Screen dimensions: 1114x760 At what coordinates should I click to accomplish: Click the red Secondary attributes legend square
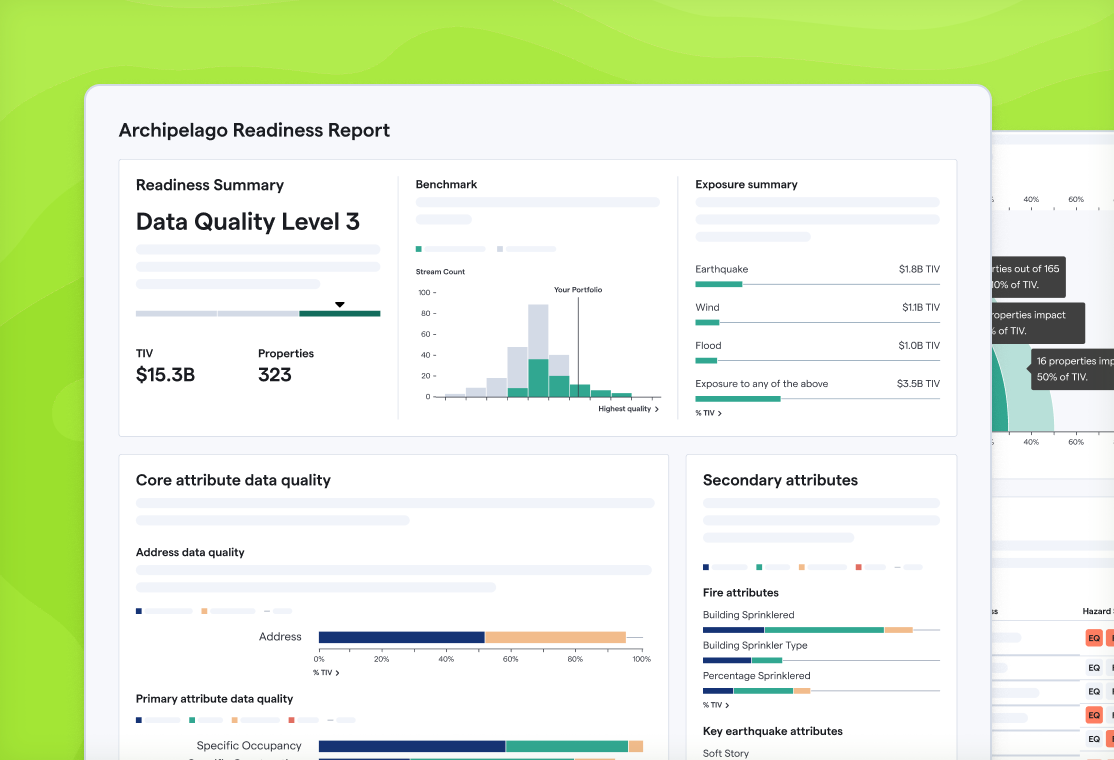[859, 567]
